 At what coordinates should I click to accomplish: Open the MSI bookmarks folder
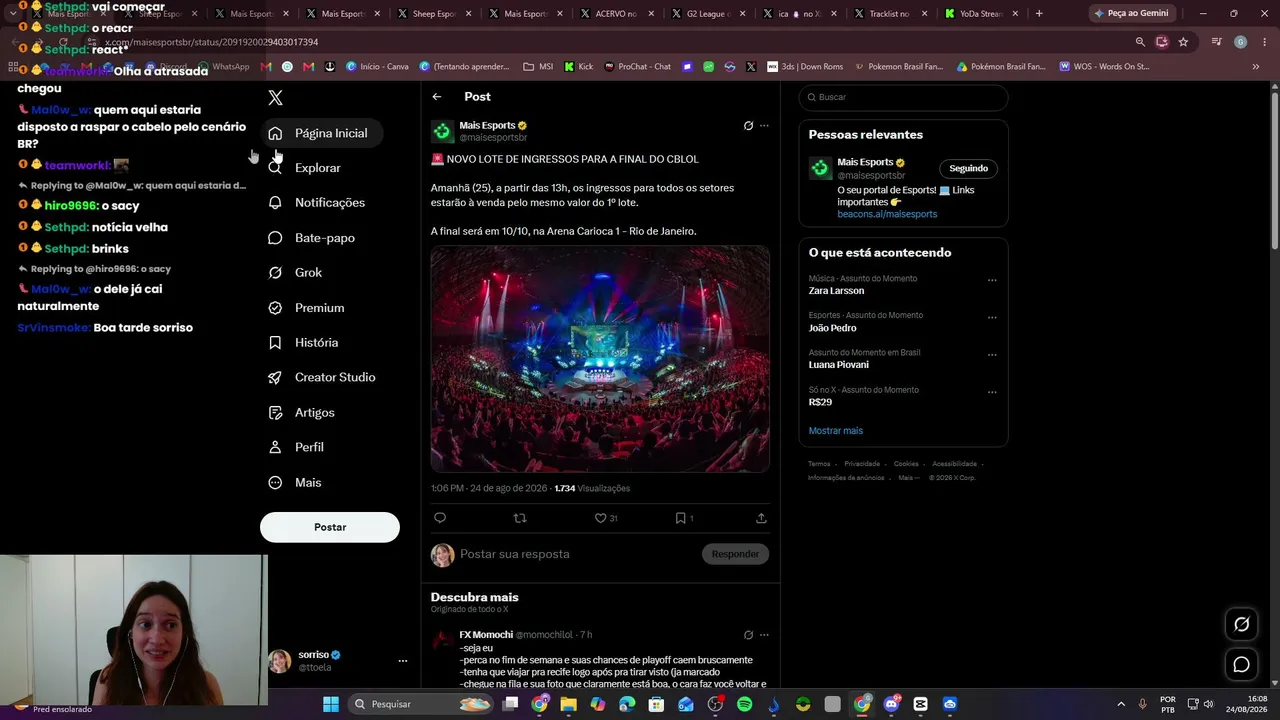point(538,67)
